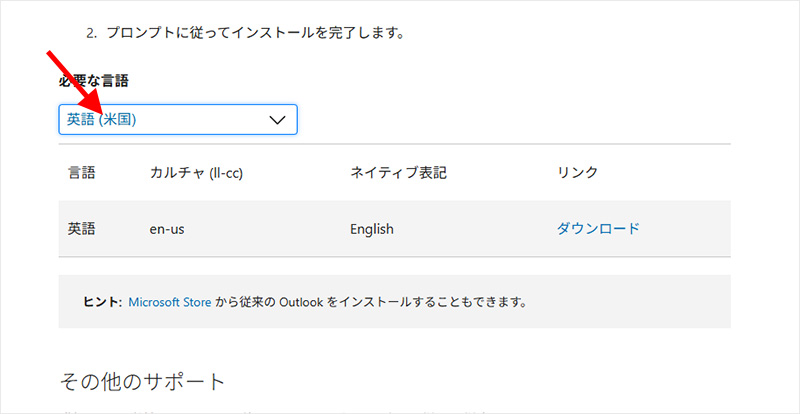Click the リンク column header

pyautogui.click(x=577, y=173)
